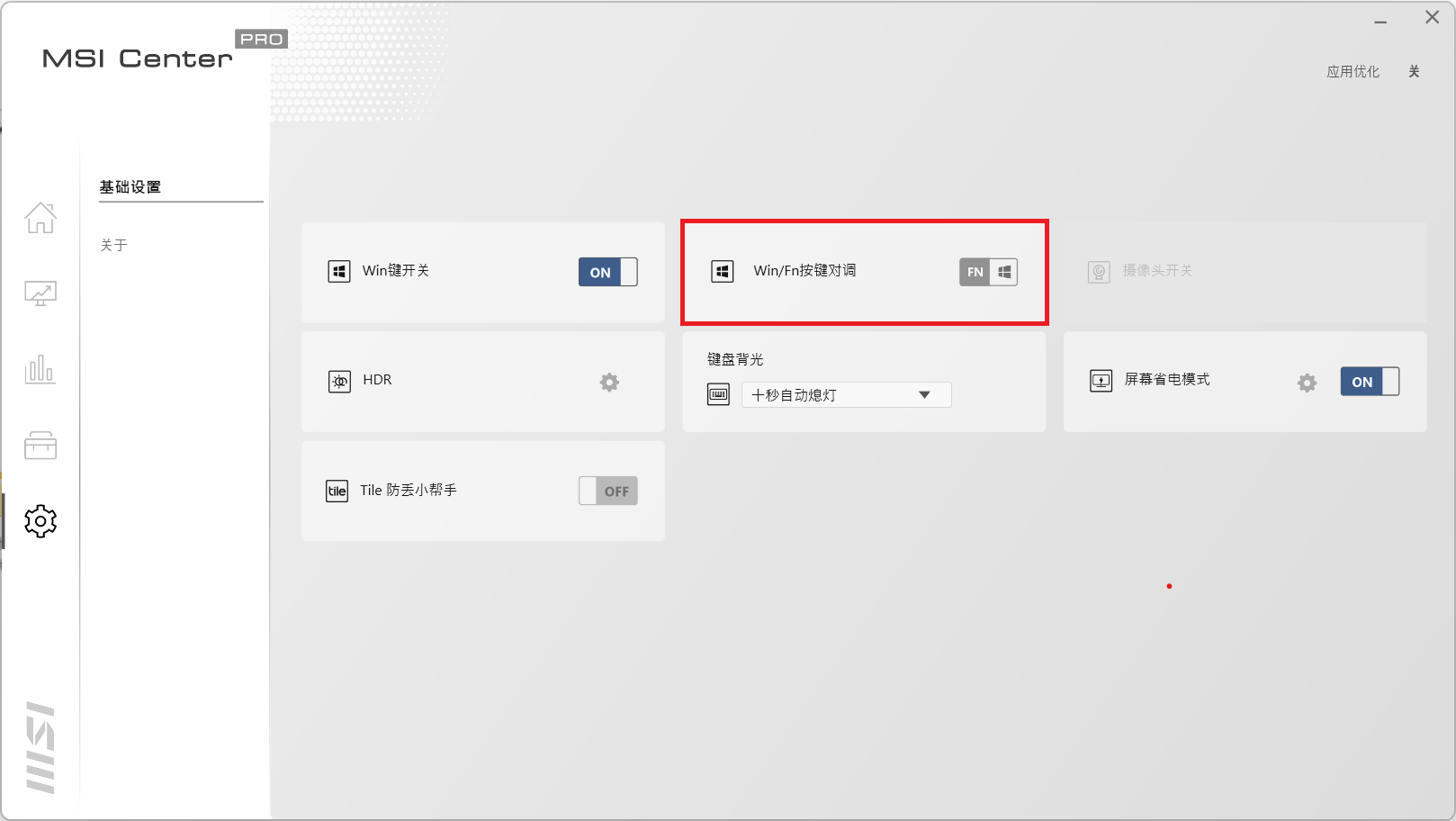Expand the 键盘背光 dropdown arrow
The width and height of the screenshot is (1456, 821).
924,395
